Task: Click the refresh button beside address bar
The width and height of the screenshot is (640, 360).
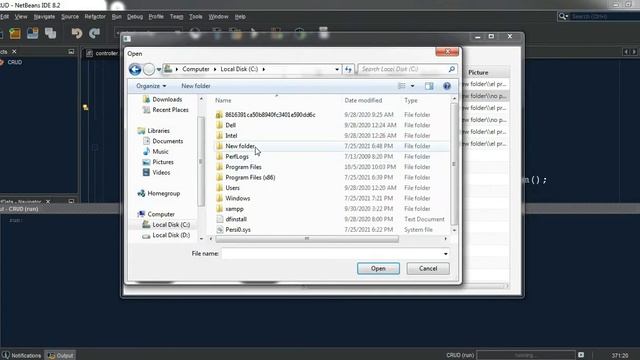Action: coord(348,69)
